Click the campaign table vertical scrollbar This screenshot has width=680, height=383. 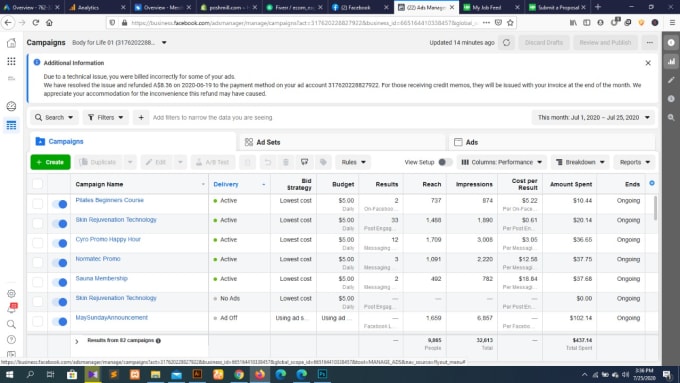(x=655, y=208)
